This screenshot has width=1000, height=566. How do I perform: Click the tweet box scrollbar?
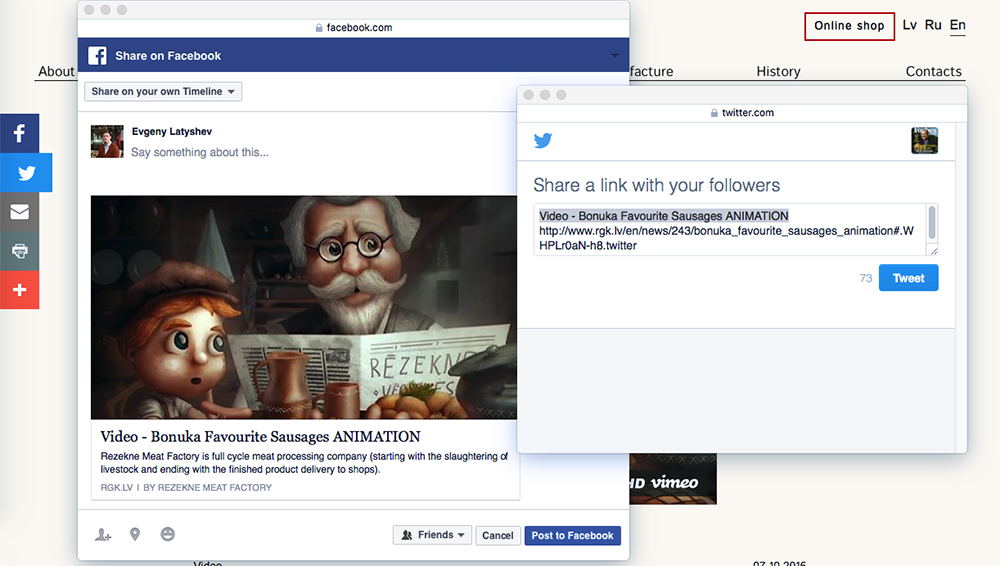pyautogui.click(x=932, y=222)
